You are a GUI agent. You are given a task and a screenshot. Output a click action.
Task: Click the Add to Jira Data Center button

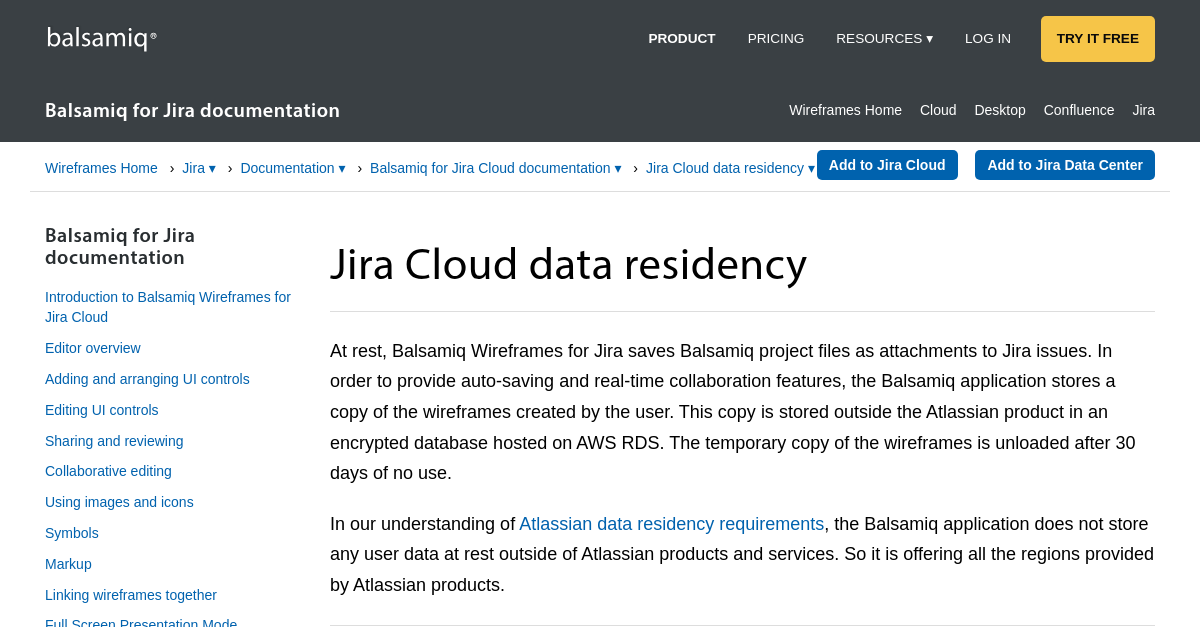pos(1064,164)
